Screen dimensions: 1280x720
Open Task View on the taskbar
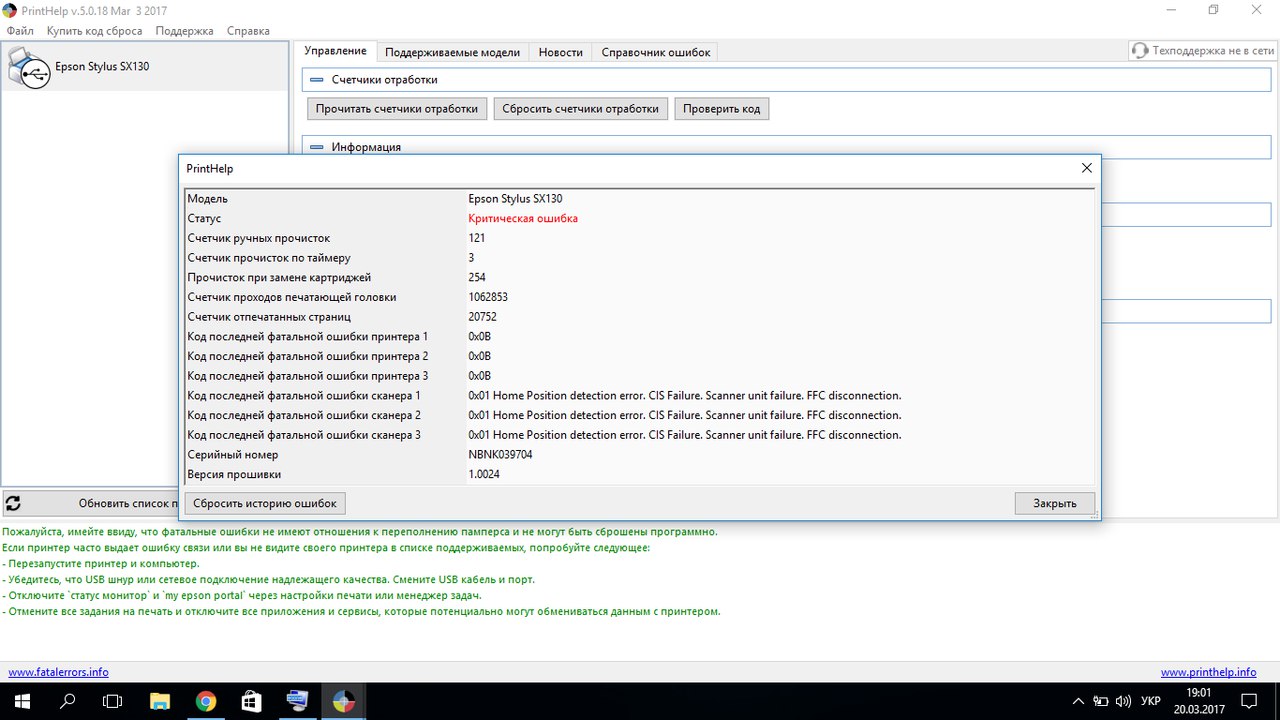[113, 701]
